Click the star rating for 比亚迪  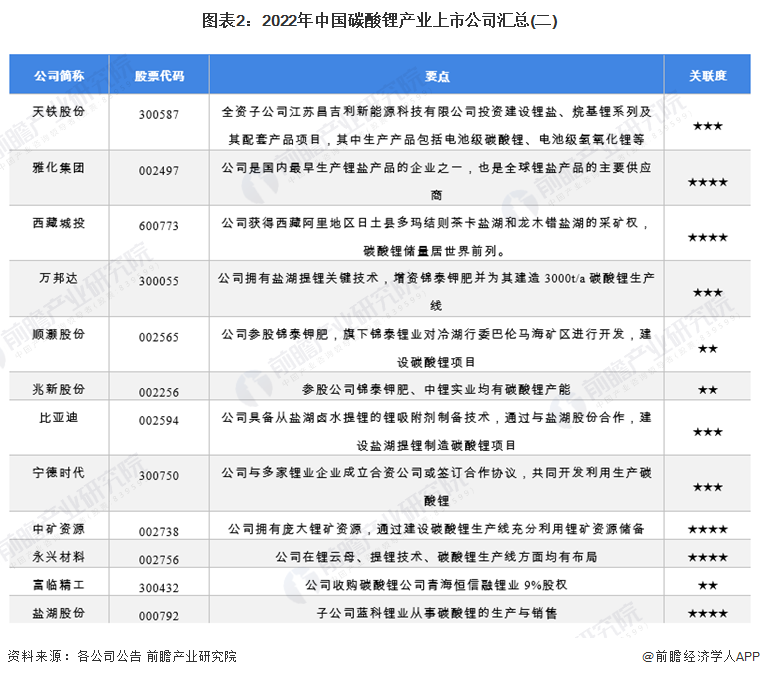click(x=708, y=432)
